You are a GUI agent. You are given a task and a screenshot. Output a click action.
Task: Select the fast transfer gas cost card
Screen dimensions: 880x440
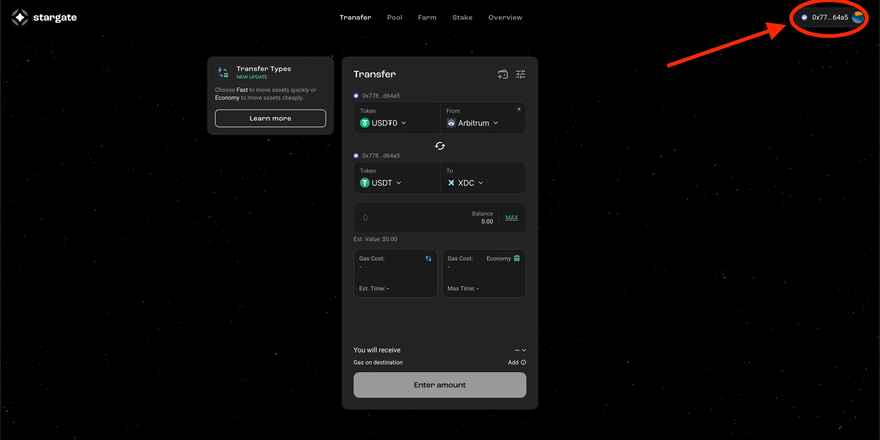(x=395, y=273)
